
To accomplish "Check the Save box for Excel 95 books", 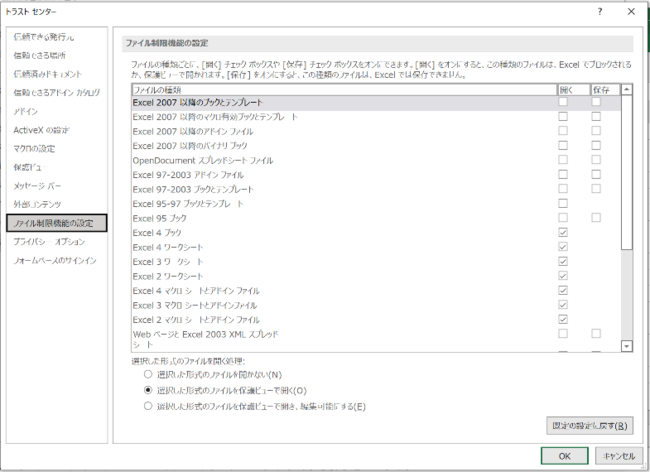I will point(596,218).
